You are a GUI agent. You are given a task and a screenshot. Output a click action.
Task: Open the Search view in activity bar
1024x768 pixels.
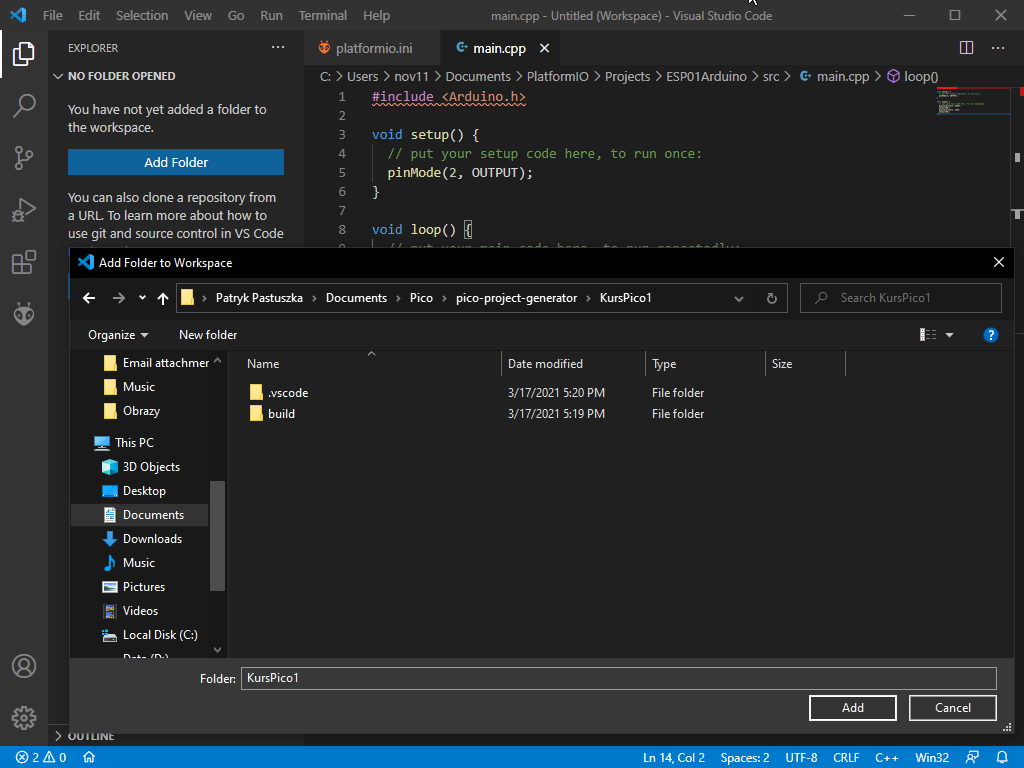tap(24, 105)
